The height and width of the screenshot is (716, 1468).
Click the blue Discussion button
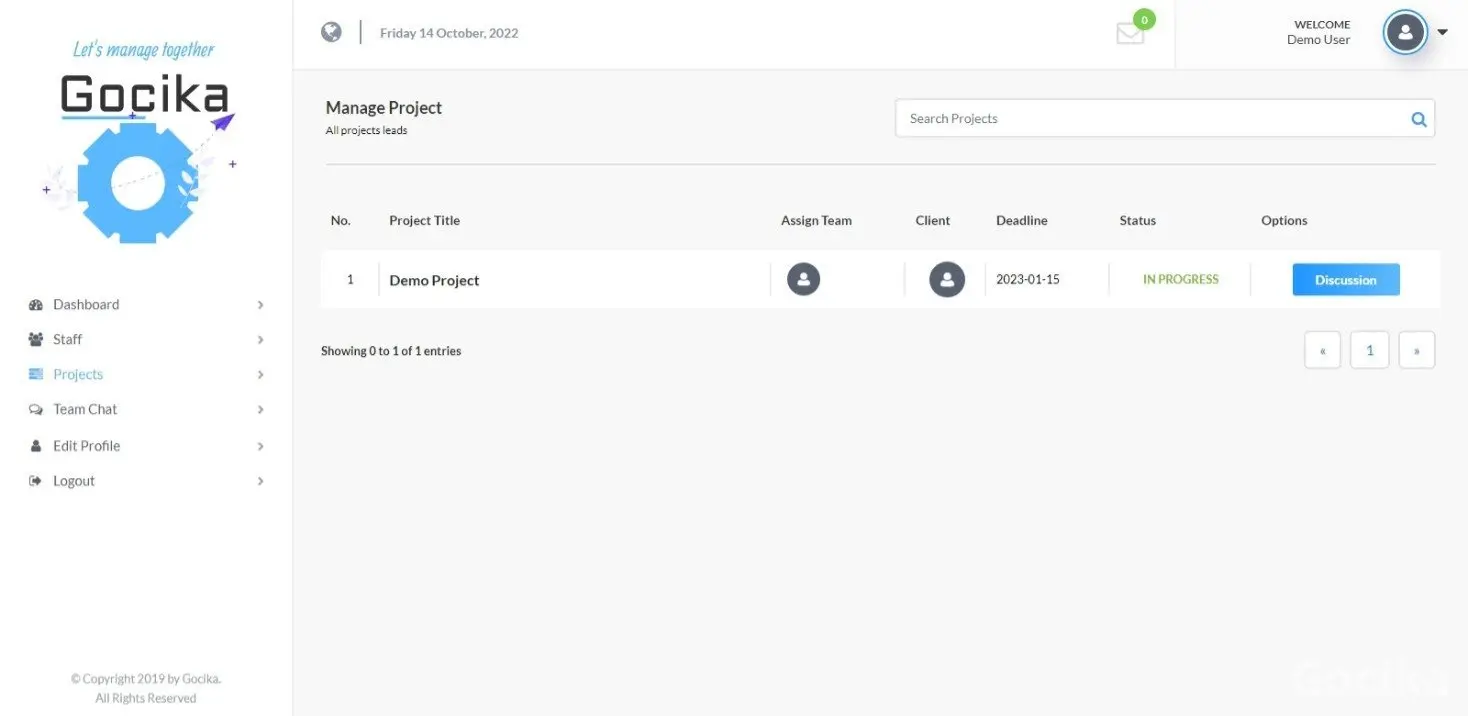tap(1345, 280)
